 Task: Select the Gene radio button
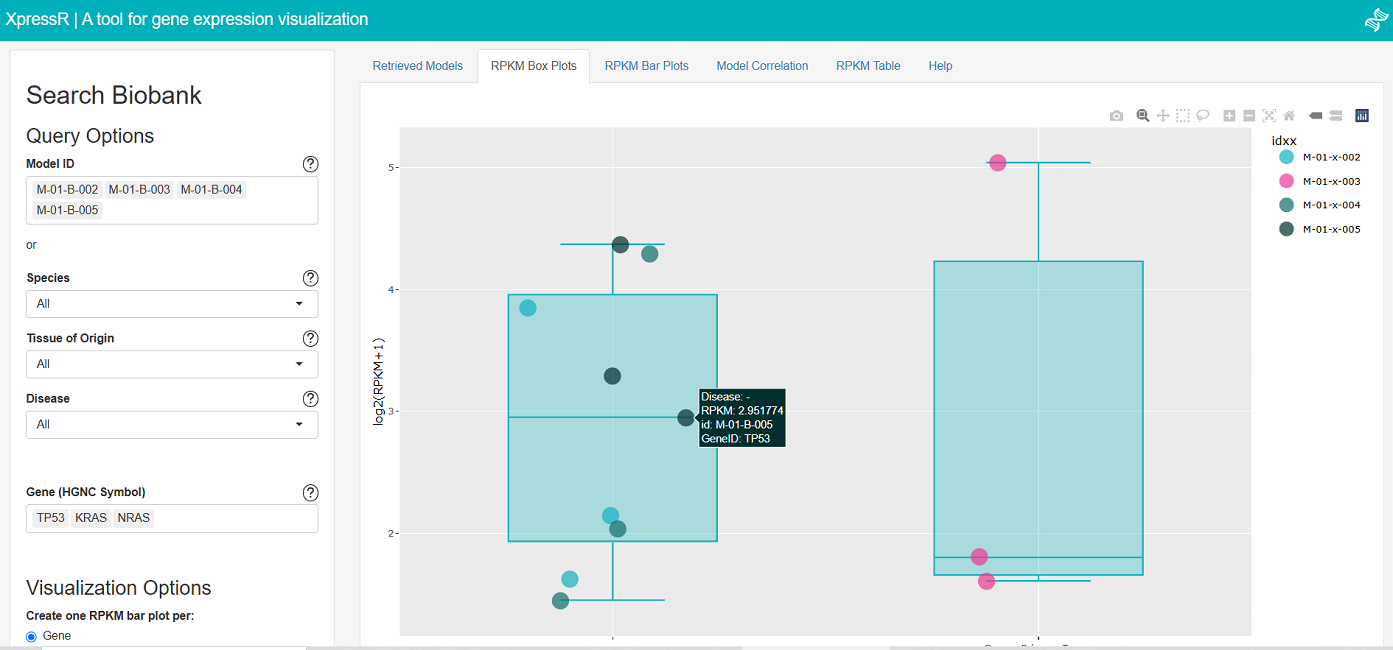tap(31, 636)
